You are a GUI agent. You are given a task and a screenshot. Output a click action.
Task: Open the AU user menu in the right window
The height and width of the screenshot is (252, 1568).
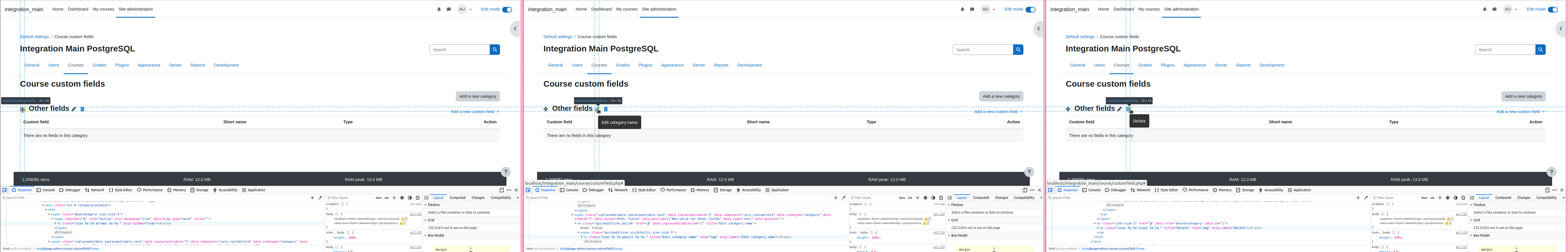(x=1510, y=9)
